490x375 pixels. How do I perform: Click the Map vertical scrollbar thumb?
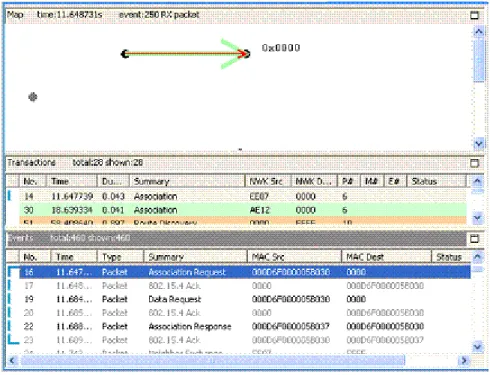479,59
